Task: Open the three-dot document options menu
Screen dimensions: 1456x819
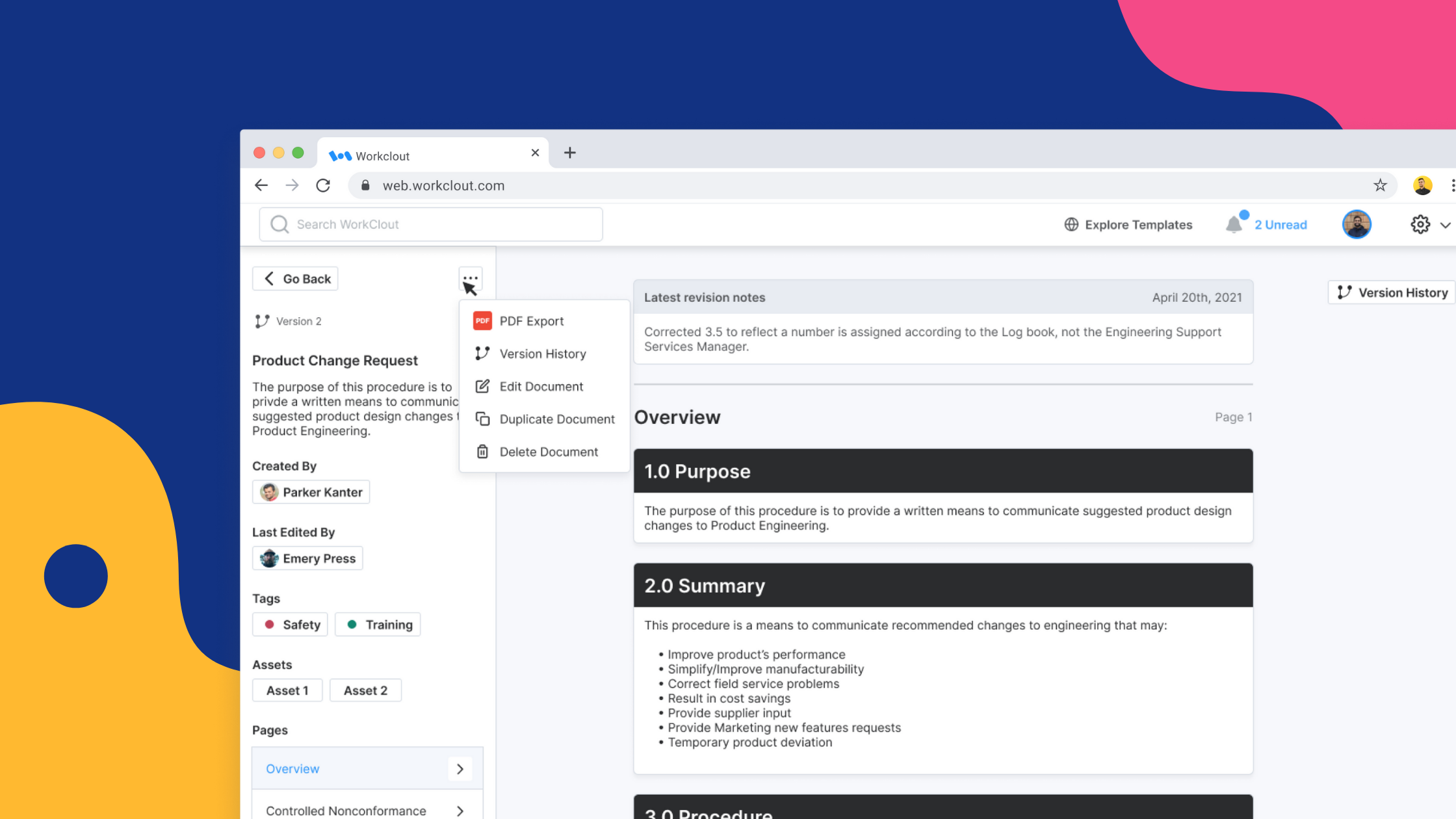Action: click(x=470, y=278)
